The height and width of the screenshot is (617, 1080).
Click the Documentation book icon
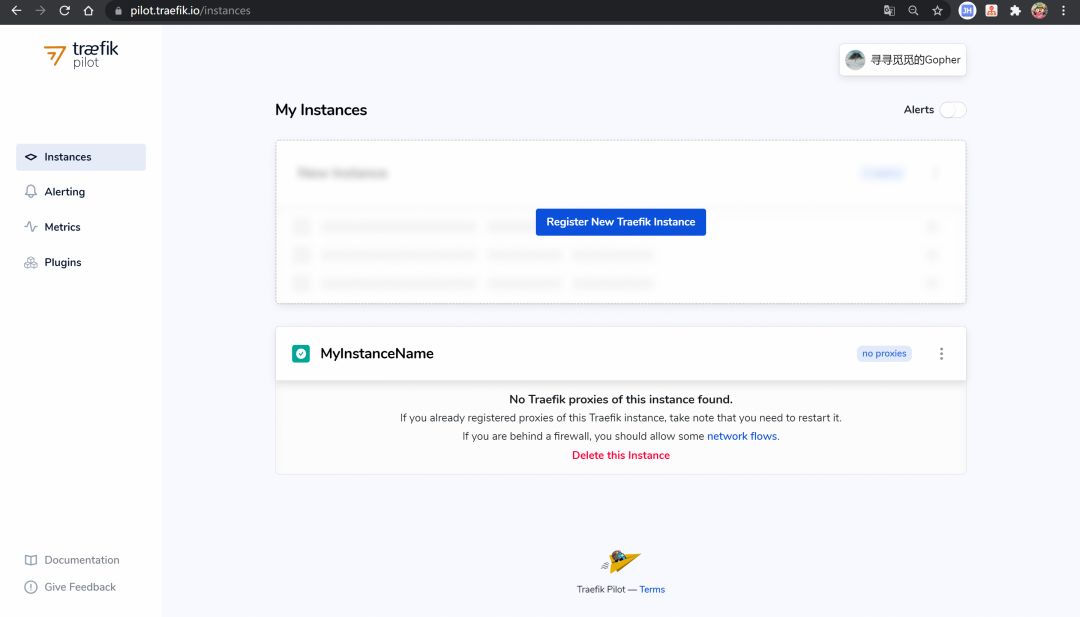(30, 560)
